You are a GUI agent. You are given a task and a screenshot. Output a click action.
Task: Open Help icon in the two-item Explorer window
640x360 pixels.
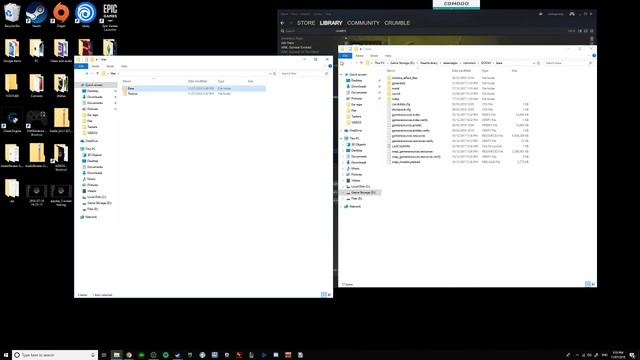coord(330,66)
